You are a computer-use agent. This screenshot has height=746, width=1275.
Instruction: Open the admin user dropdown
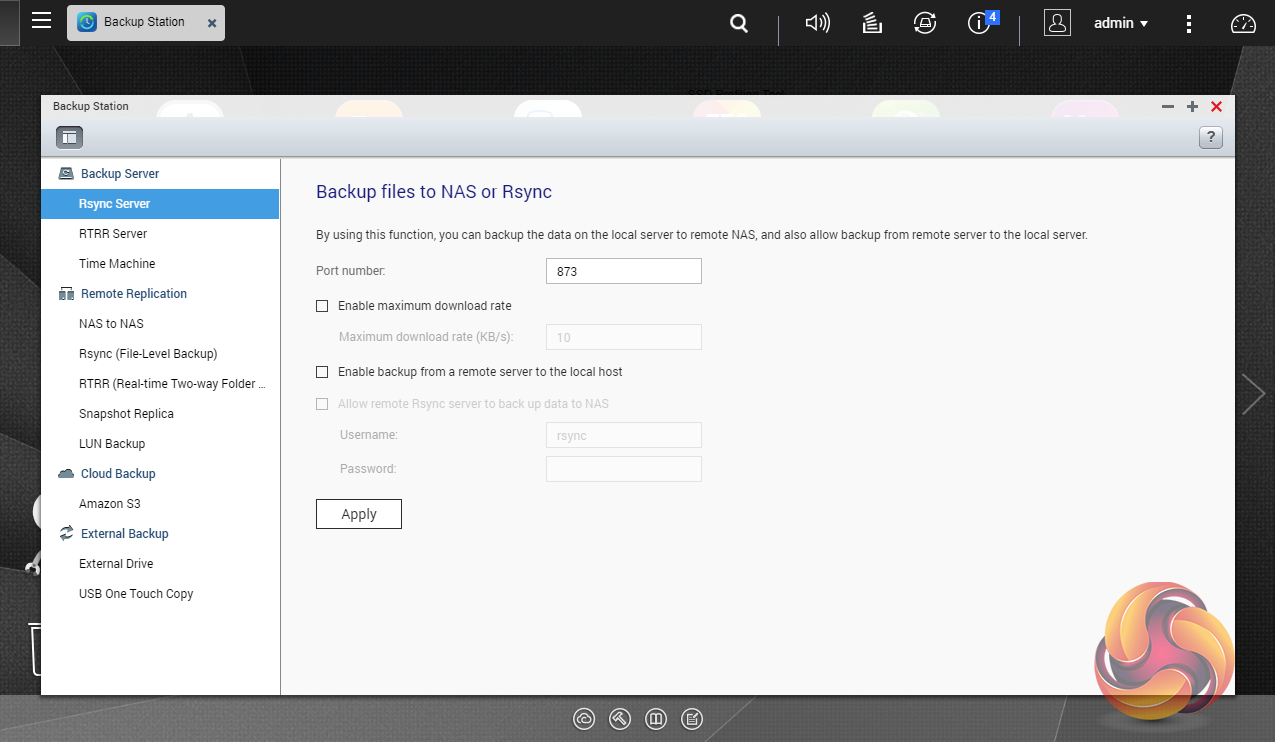pos(1120,23)
